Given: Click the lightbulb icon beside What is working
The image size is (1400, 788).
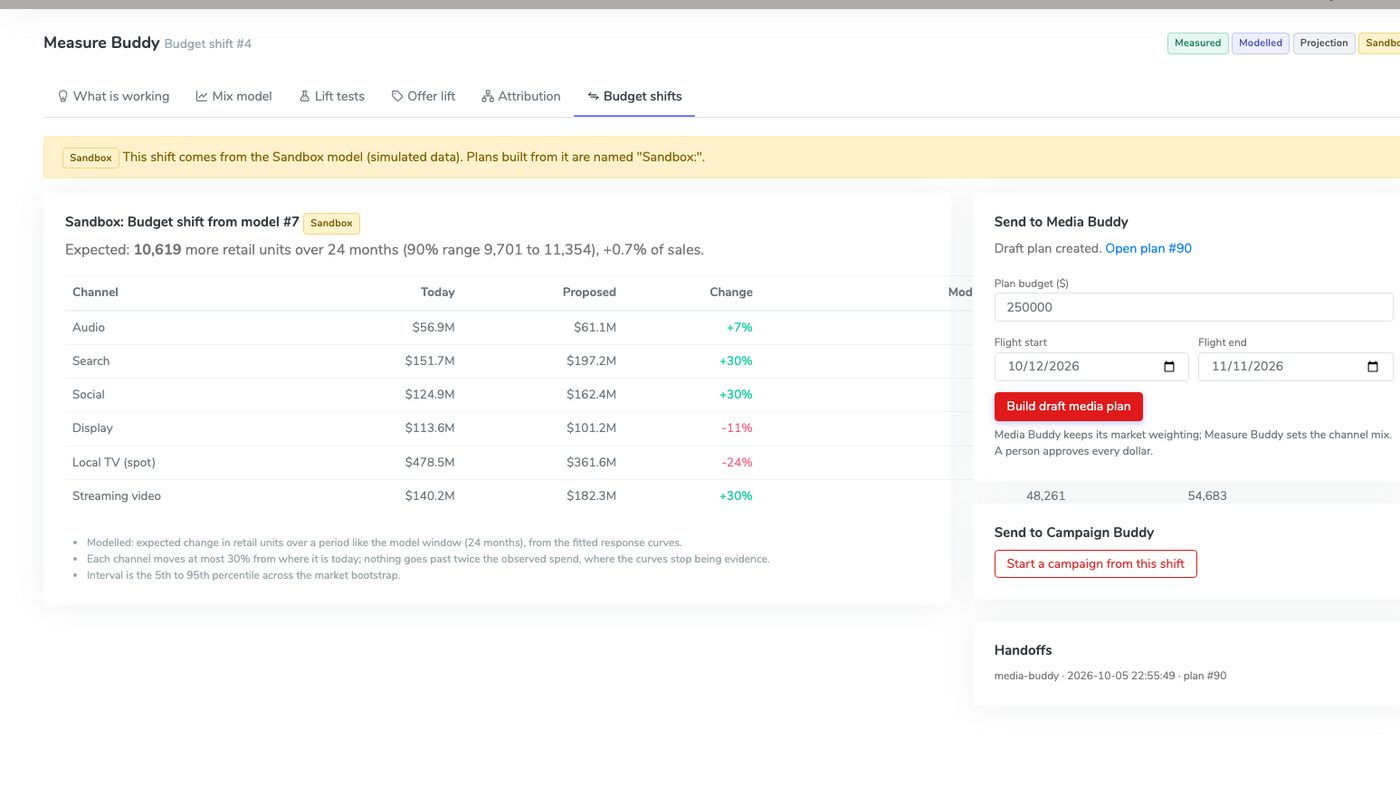Looking at the screenshot, I should pyautogui.click(x=63, y=96).
